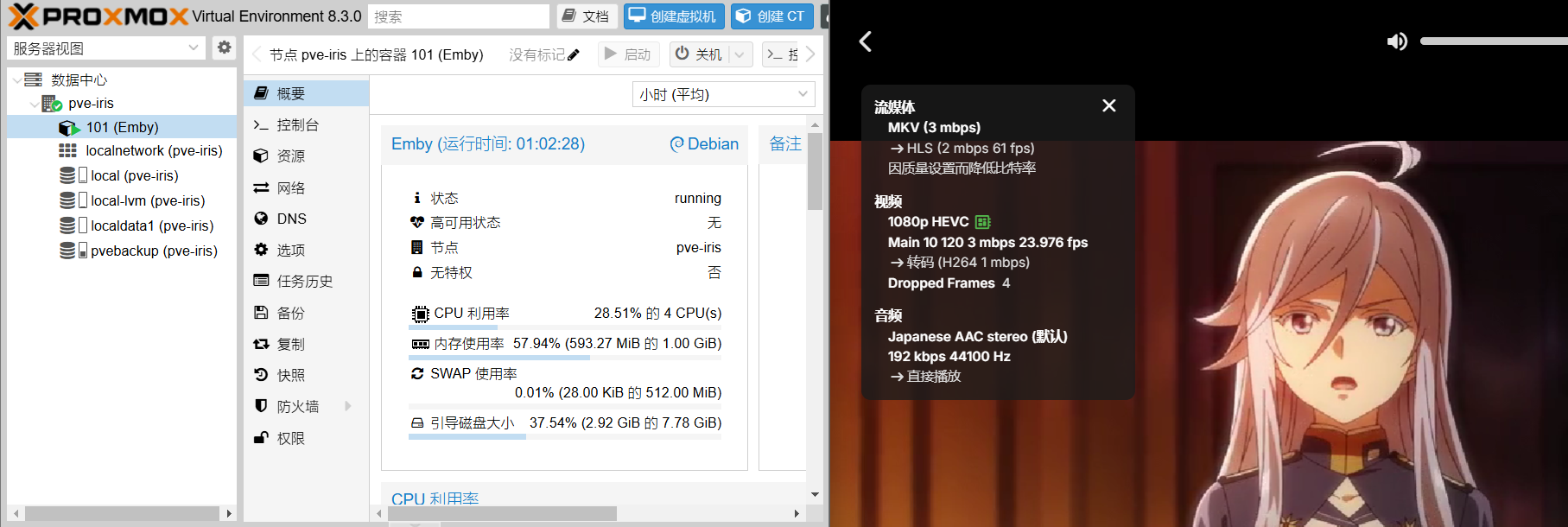The image size is (1568, 527).
Task: Click the 数据中心 server icon
Action: 34,79
